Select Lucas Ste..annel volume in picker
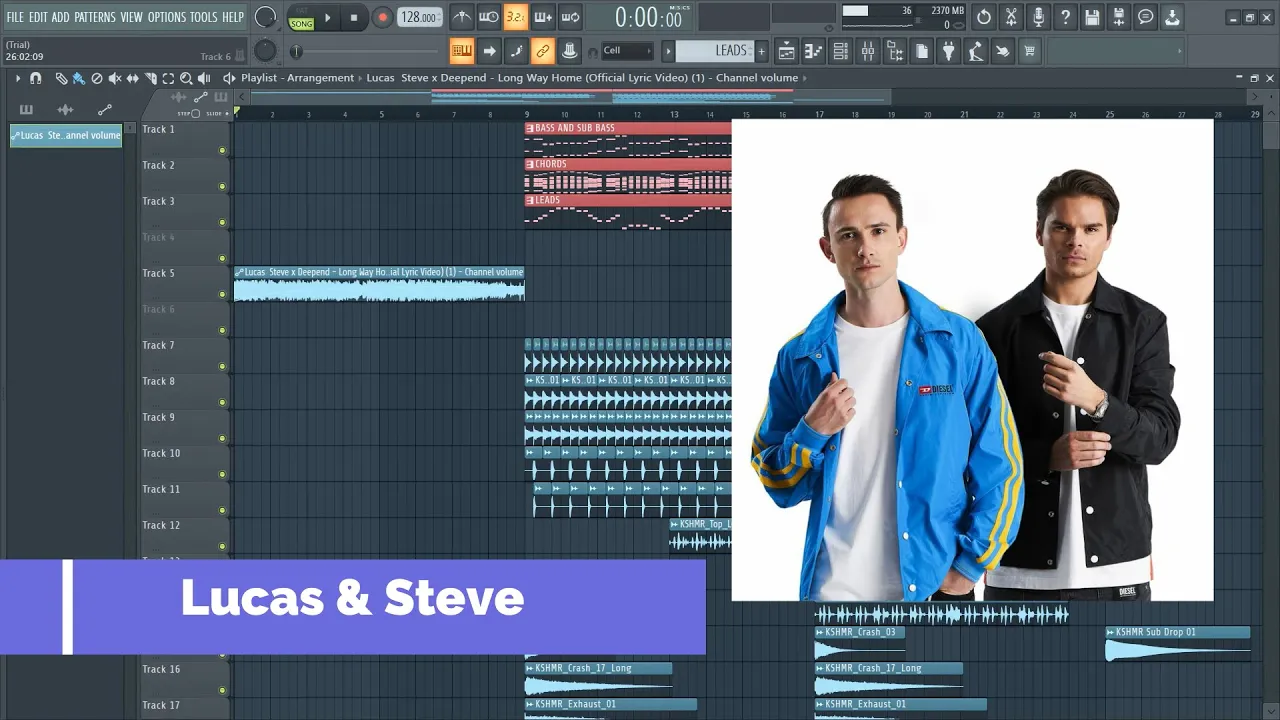 (x=66, y=135)
